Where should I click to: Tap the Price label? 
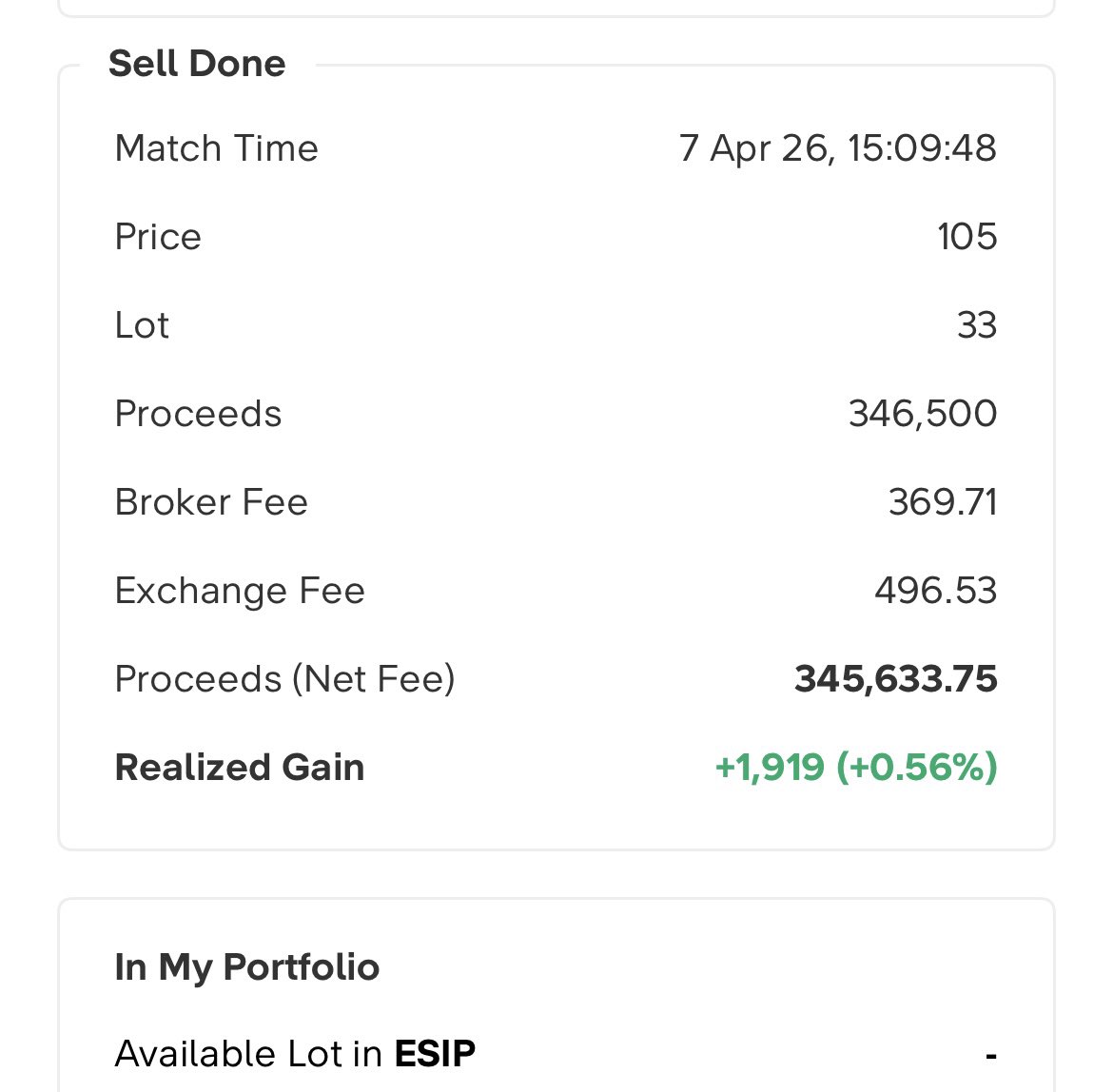click(158, 236)
